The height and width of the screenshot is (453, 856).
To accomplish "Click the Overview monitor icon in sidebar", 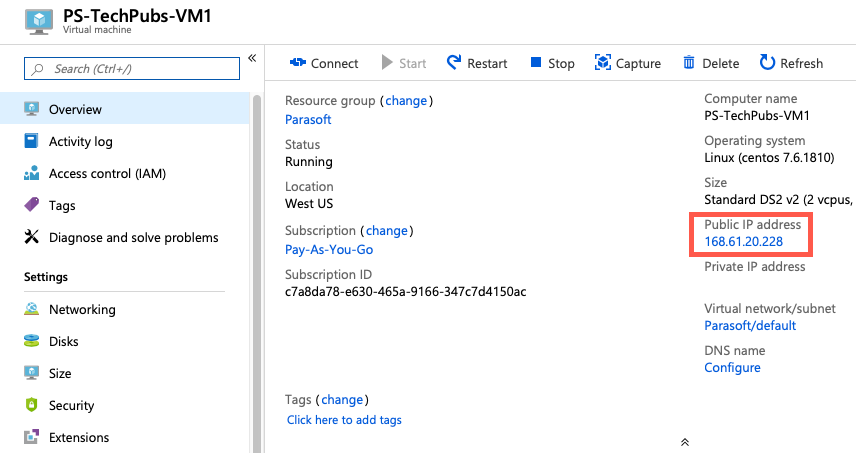I will pos(32,109).
